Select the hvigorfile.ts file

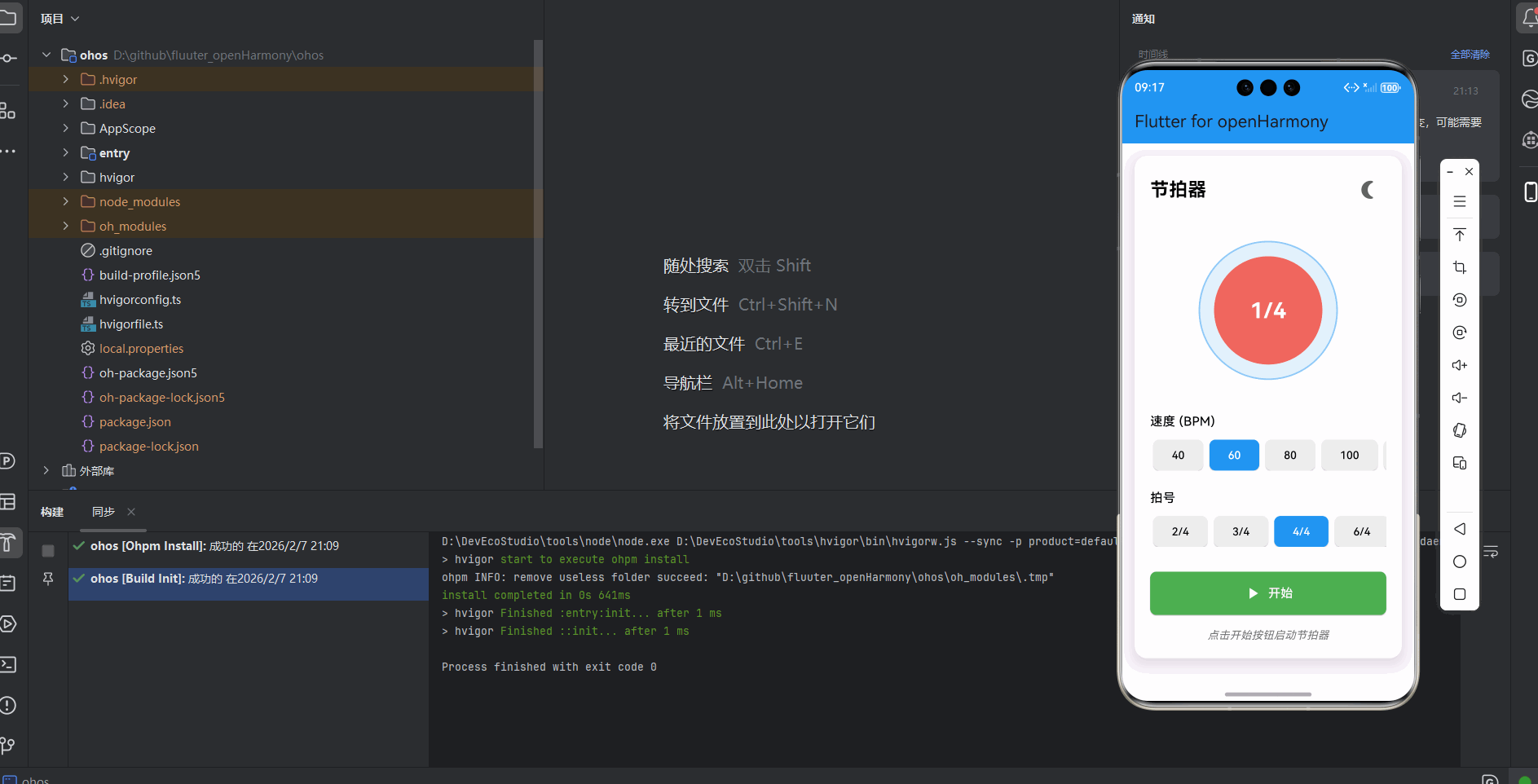131,324
